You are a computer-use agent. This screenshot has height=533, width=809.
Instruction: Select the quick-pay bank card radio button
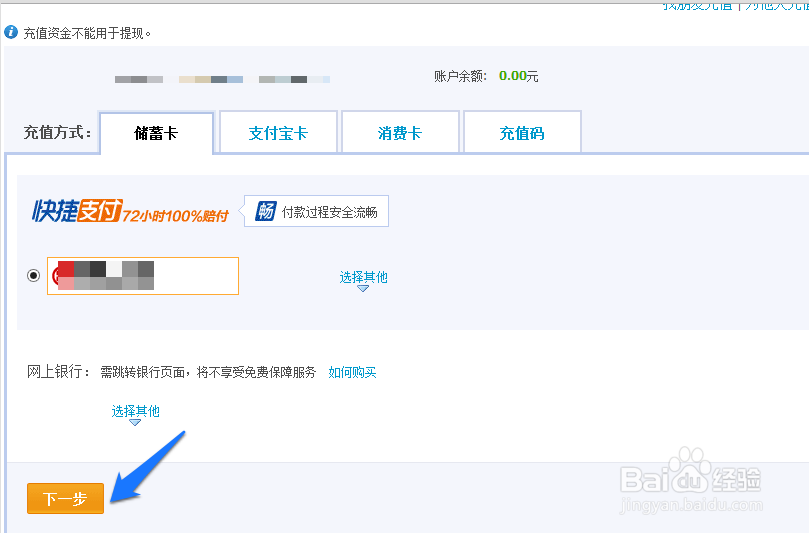pos(34,276)
